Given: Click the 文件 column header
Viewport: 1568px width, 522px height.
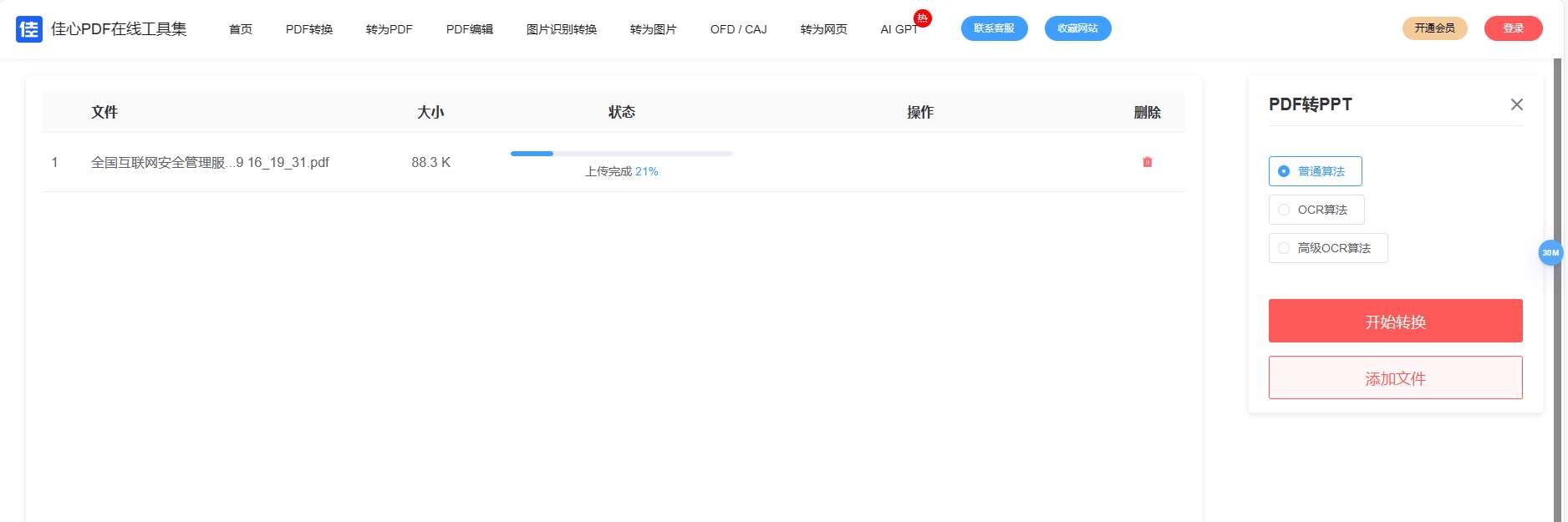Looking at the screenshot, I should tap(104, 112).
